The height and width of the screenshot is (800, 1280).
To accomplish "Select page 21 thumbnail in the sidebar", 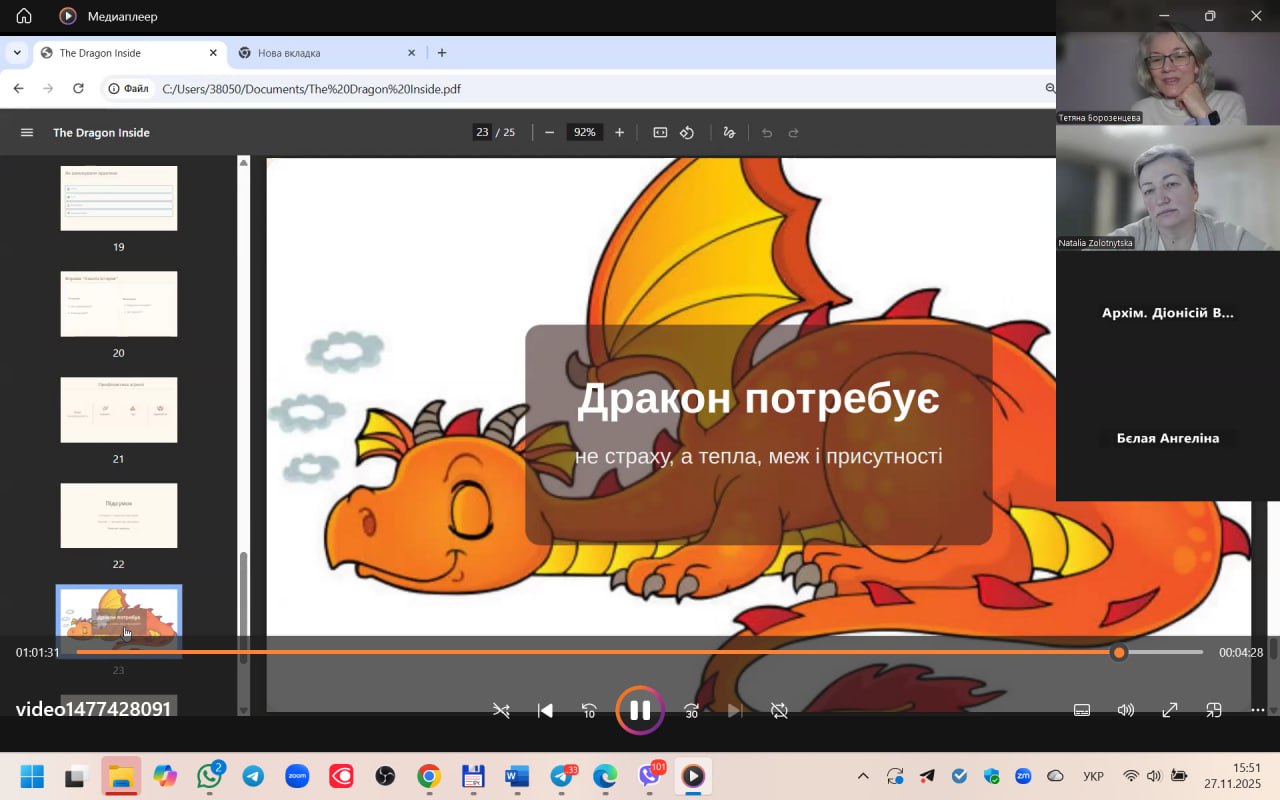I will coord(118,409).
